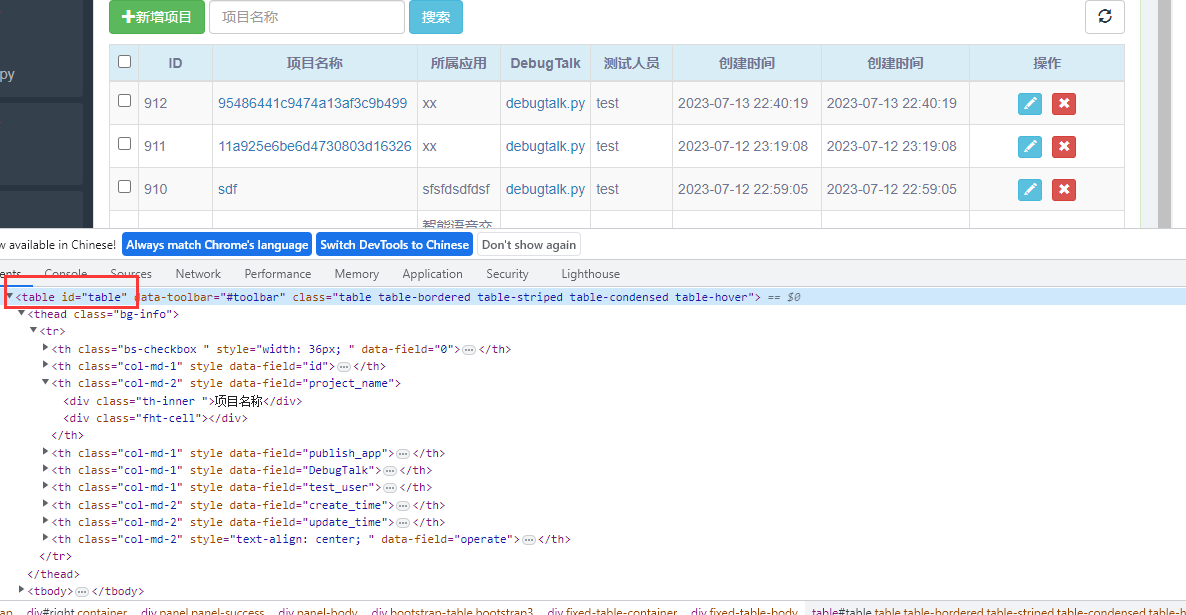
Task: Expand the th data-field id node
Action: pyautogui.click(x=44, y=365)
